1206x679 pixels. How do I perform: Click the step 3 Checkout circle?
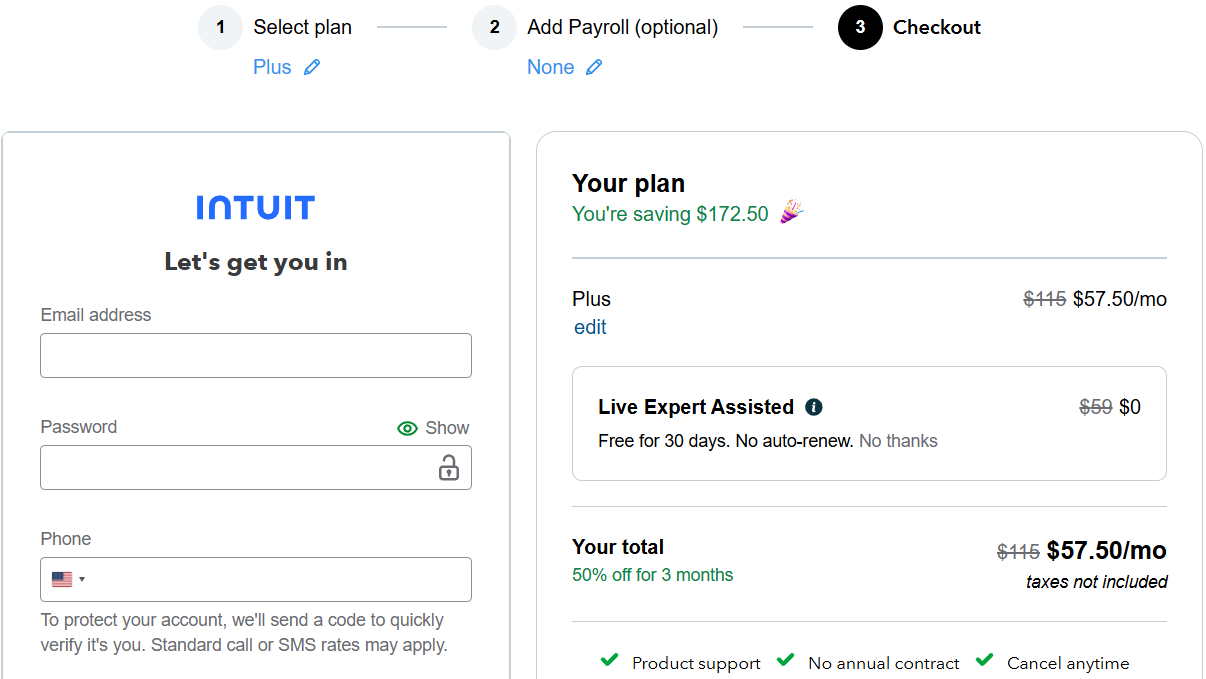860,27
